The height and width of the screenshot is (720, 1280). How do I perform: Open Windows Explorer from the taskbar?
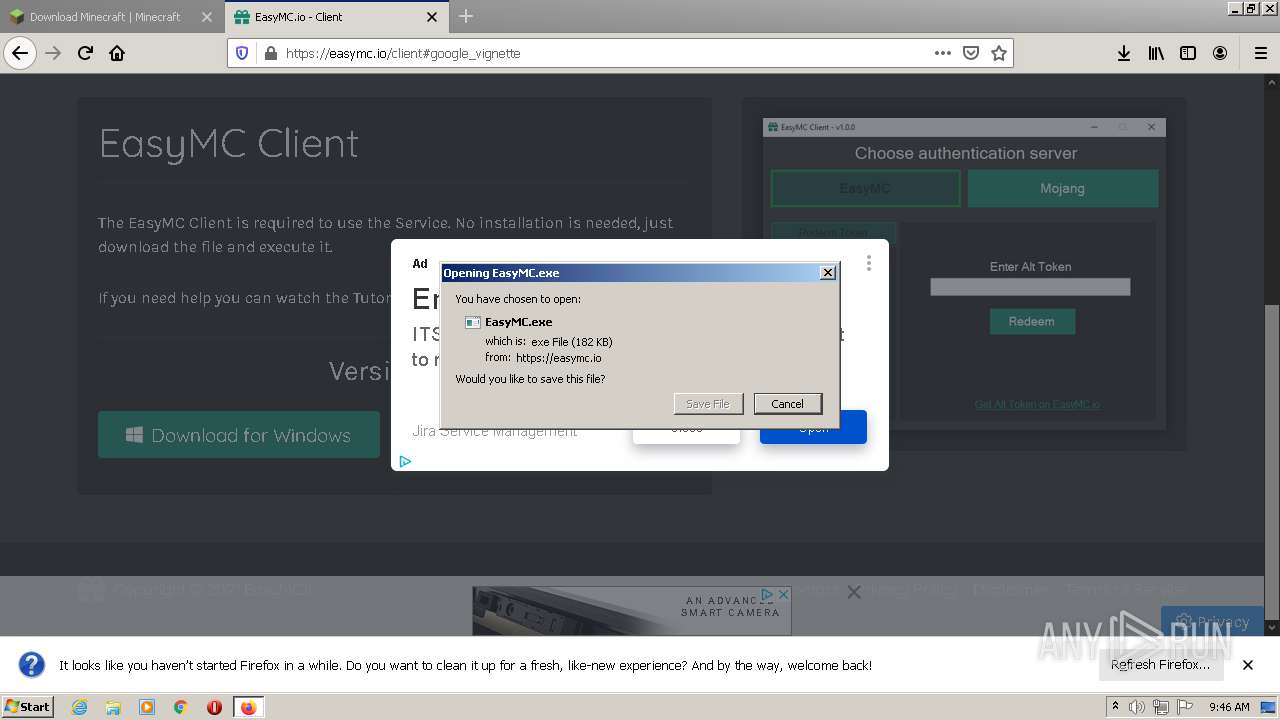tap(113, 707)
